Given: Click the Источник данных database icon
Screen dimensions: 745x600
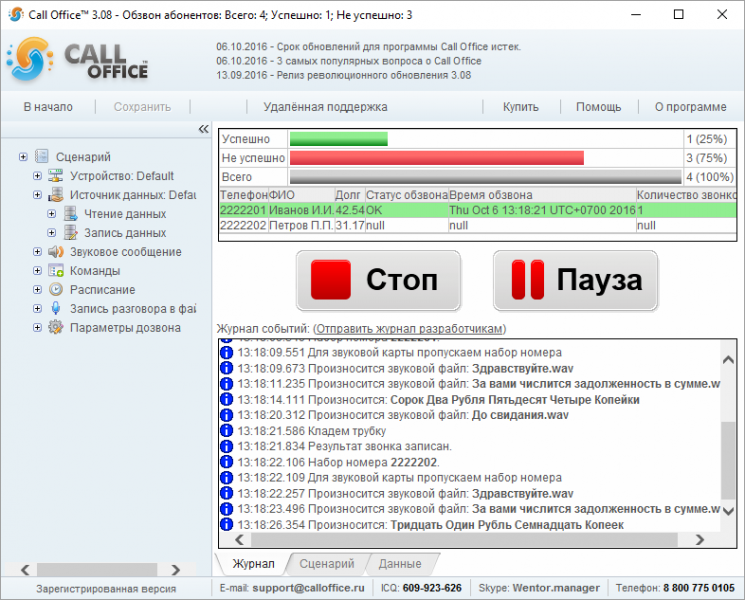Looking at the screenshot, I should 56,195.
